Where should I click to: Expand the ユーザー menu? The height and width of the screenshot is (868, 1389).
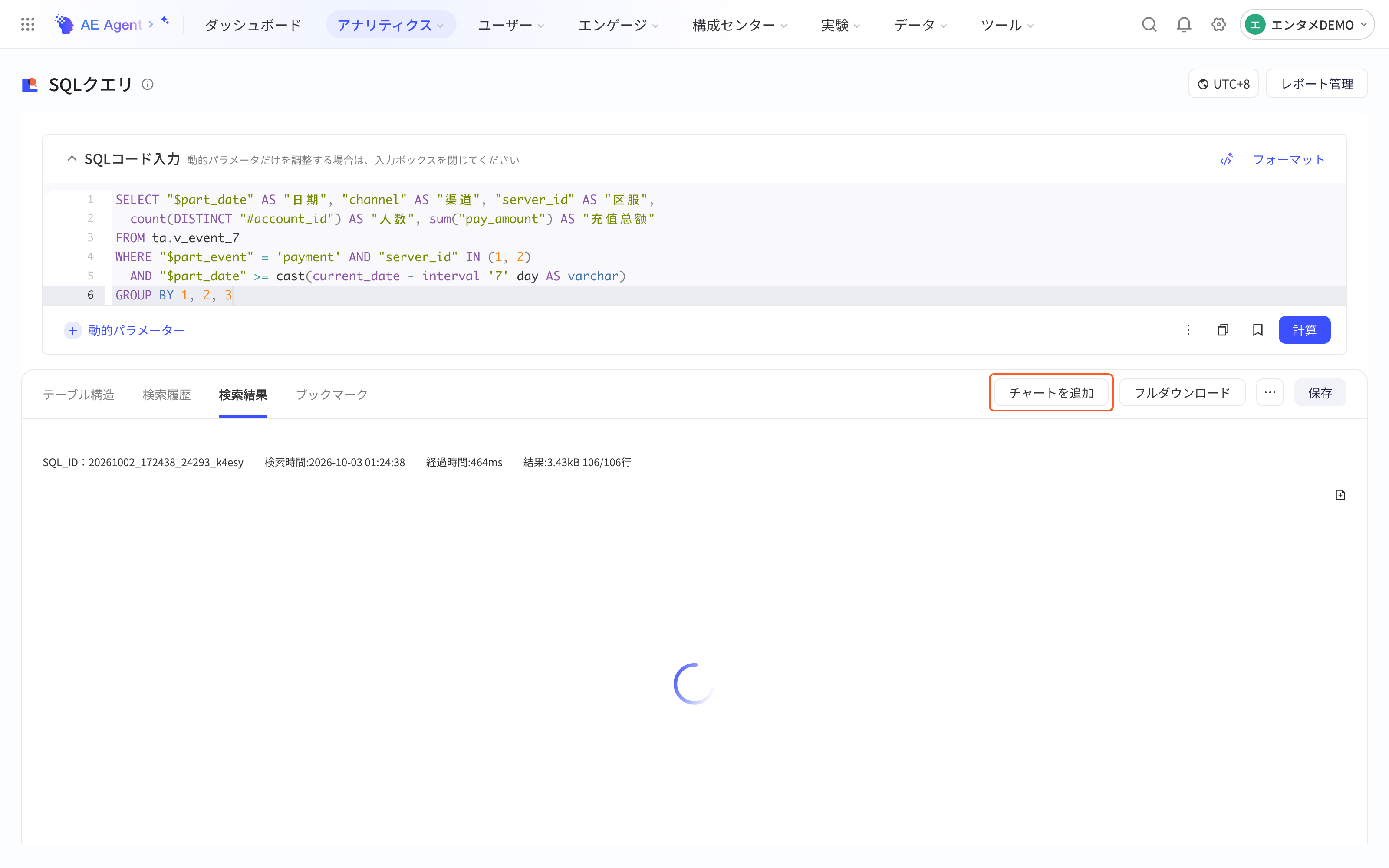[x=511, y=25]
